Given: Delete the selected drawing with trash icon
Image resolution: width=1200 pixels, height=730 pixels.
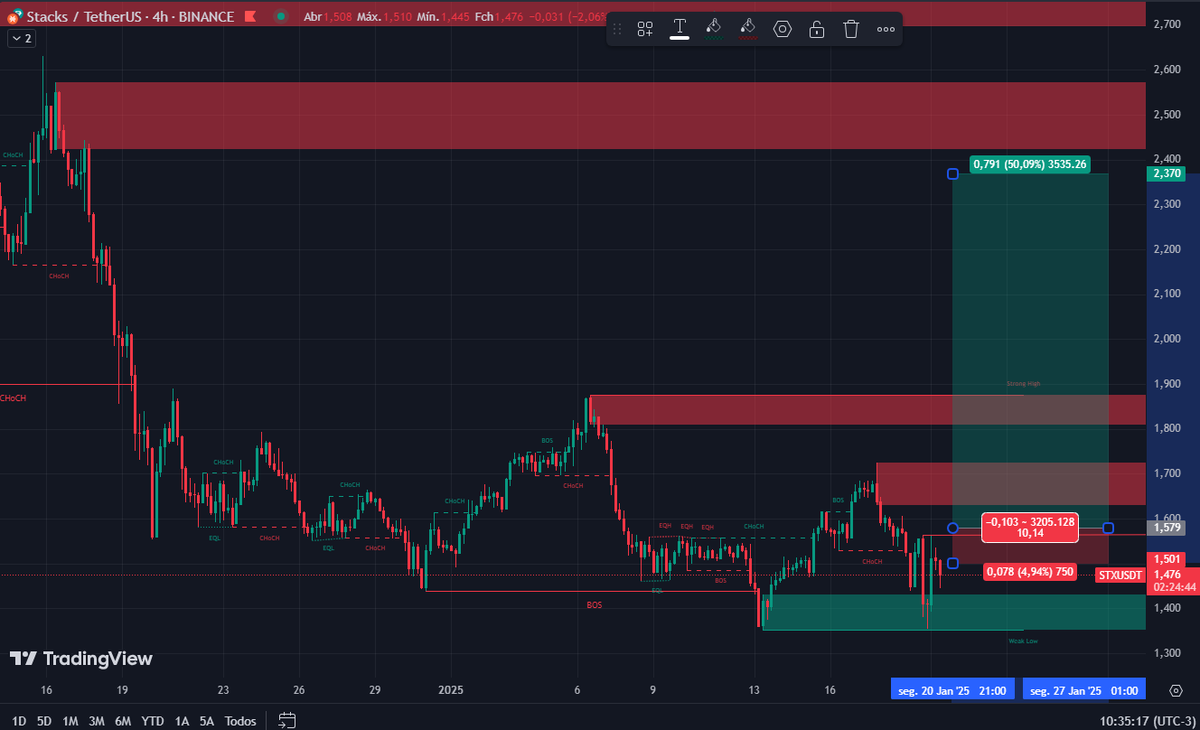Looking at the screenshot, I should 851,29.
